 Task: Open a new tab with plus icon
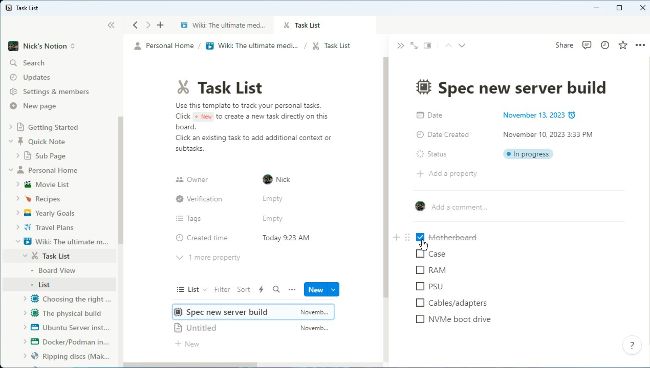pos(160,25)
